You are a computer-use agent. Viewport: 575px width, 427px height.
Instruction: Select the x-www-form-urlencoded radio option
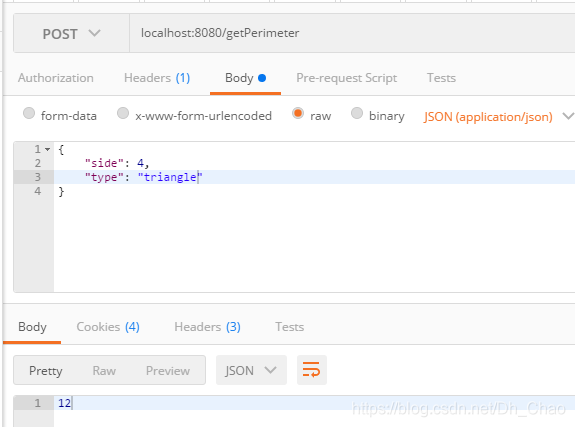123,113
